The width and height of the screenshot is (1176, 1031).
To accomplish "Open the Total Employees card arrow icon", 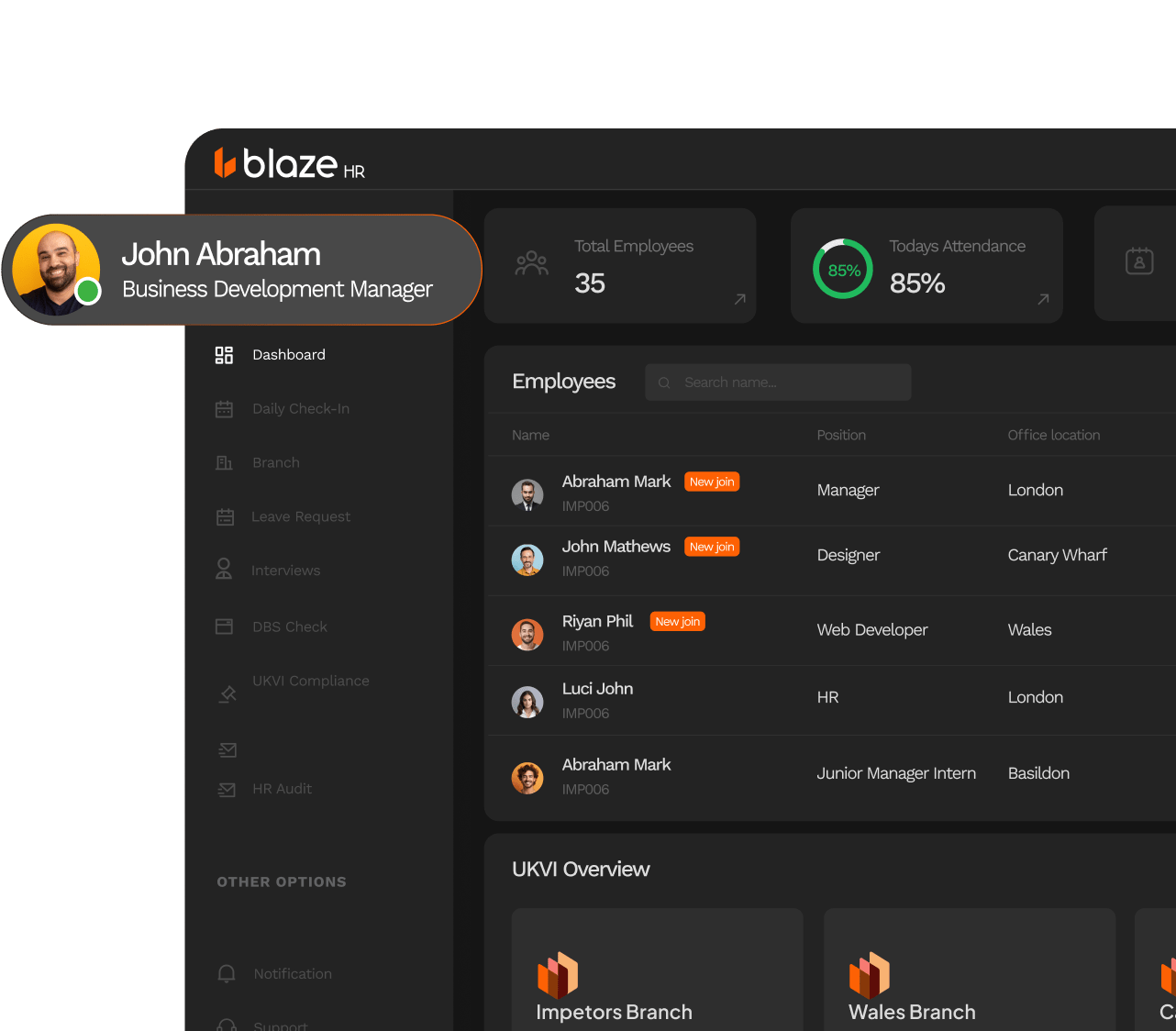I will pos(739,300).
